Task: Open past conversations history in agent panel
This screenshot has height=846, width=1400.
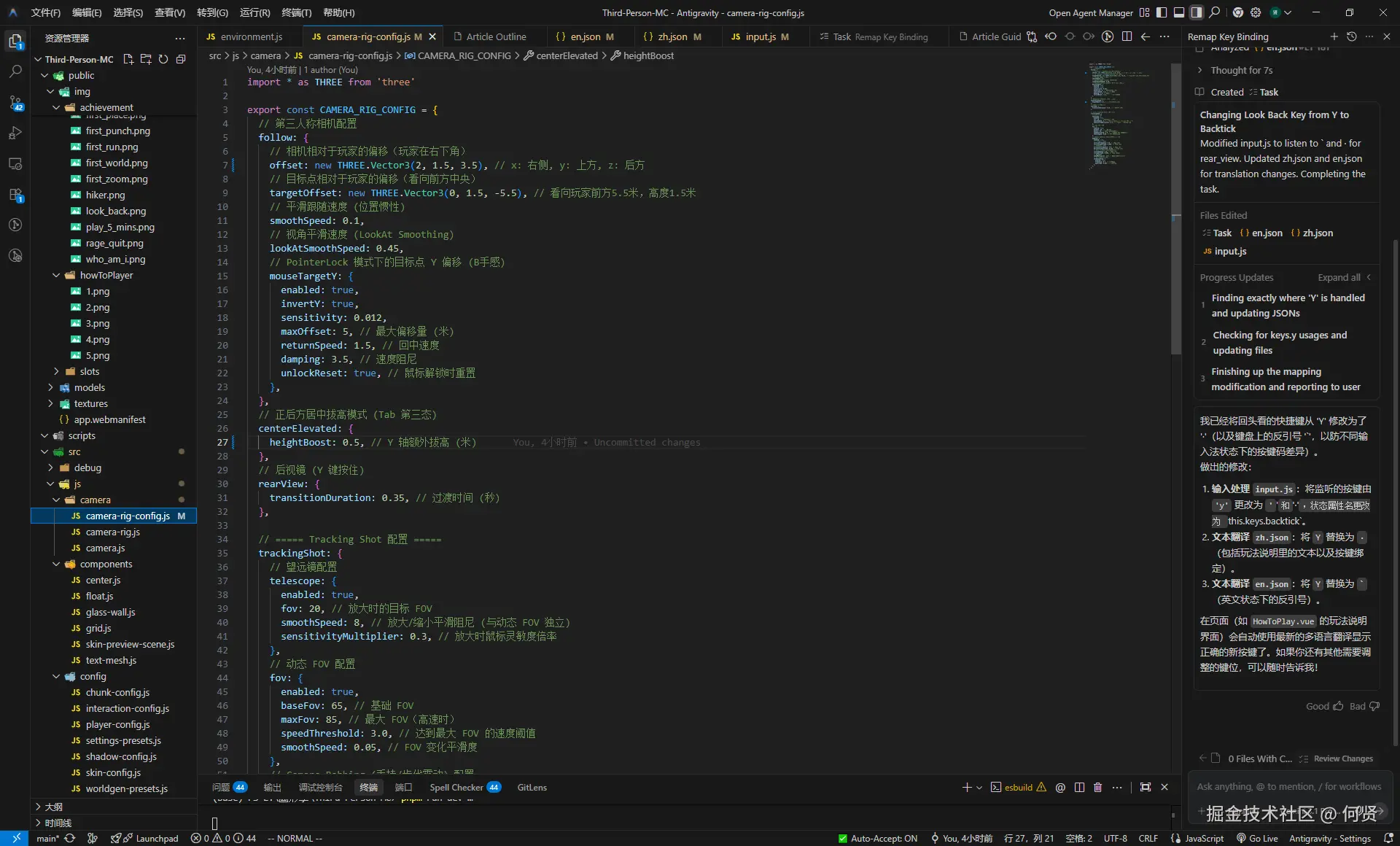Action: [x=1352, y=36]
